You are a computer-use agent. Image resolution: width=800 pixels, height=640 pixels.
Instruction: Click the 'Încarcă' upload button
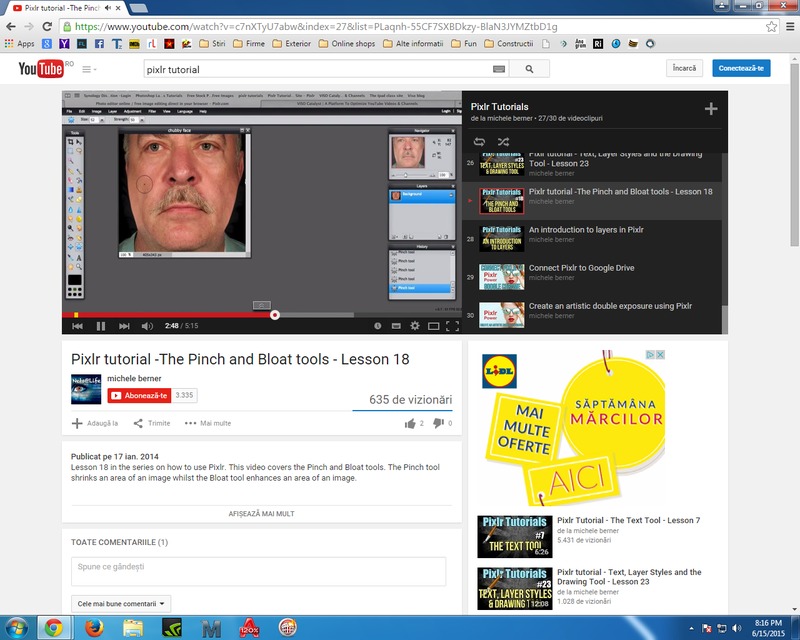[684, 68]
